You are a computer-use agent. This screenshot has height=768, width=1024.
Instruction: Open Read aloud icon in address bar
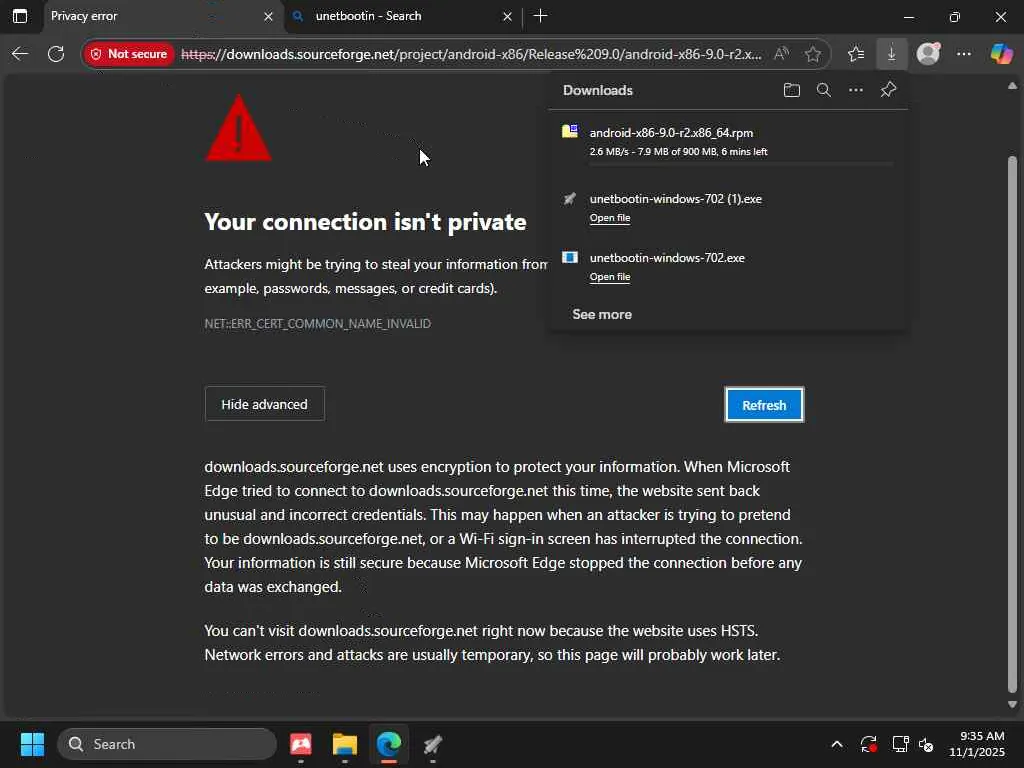pos(781,54)
